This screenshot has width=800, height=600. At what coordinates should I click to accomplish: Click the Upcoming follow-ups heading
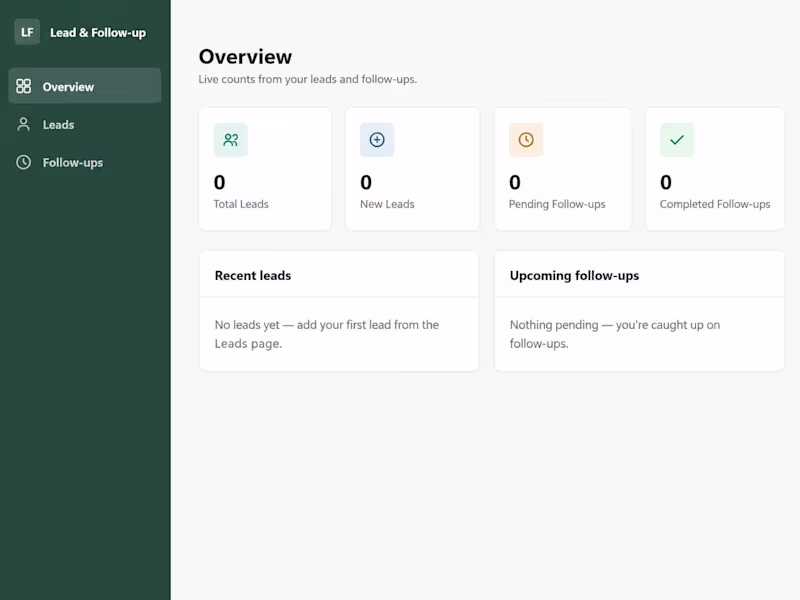(574, 276)
